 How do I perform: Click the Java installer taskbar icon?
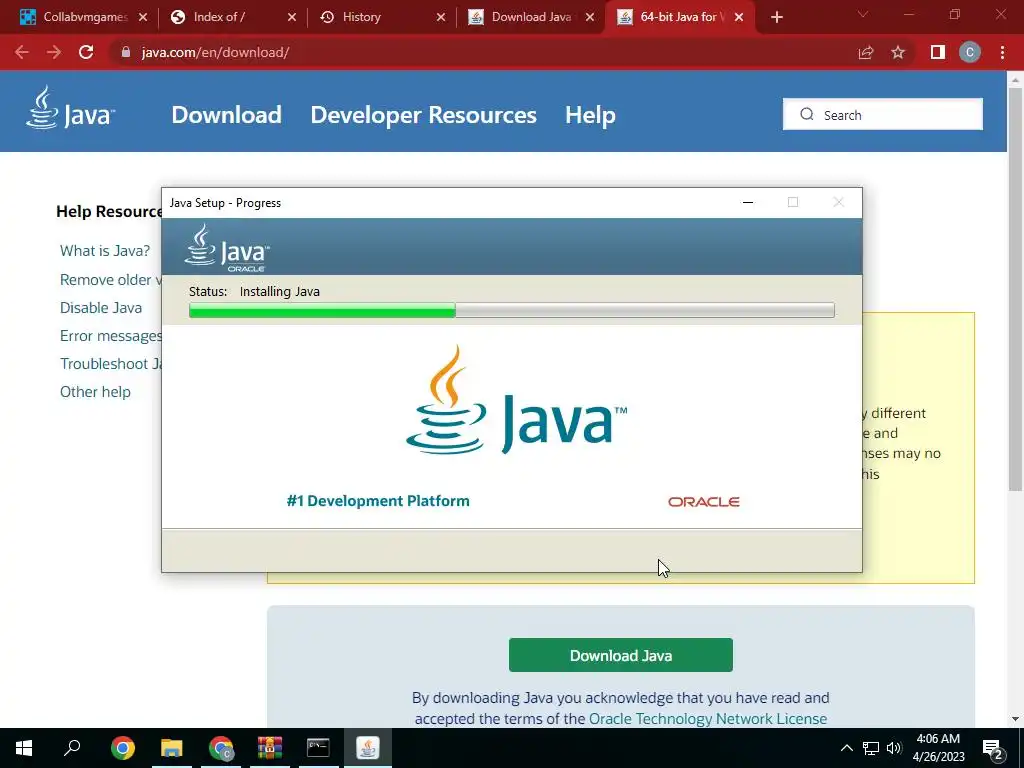pyautogui.click(x=367, y=748)
